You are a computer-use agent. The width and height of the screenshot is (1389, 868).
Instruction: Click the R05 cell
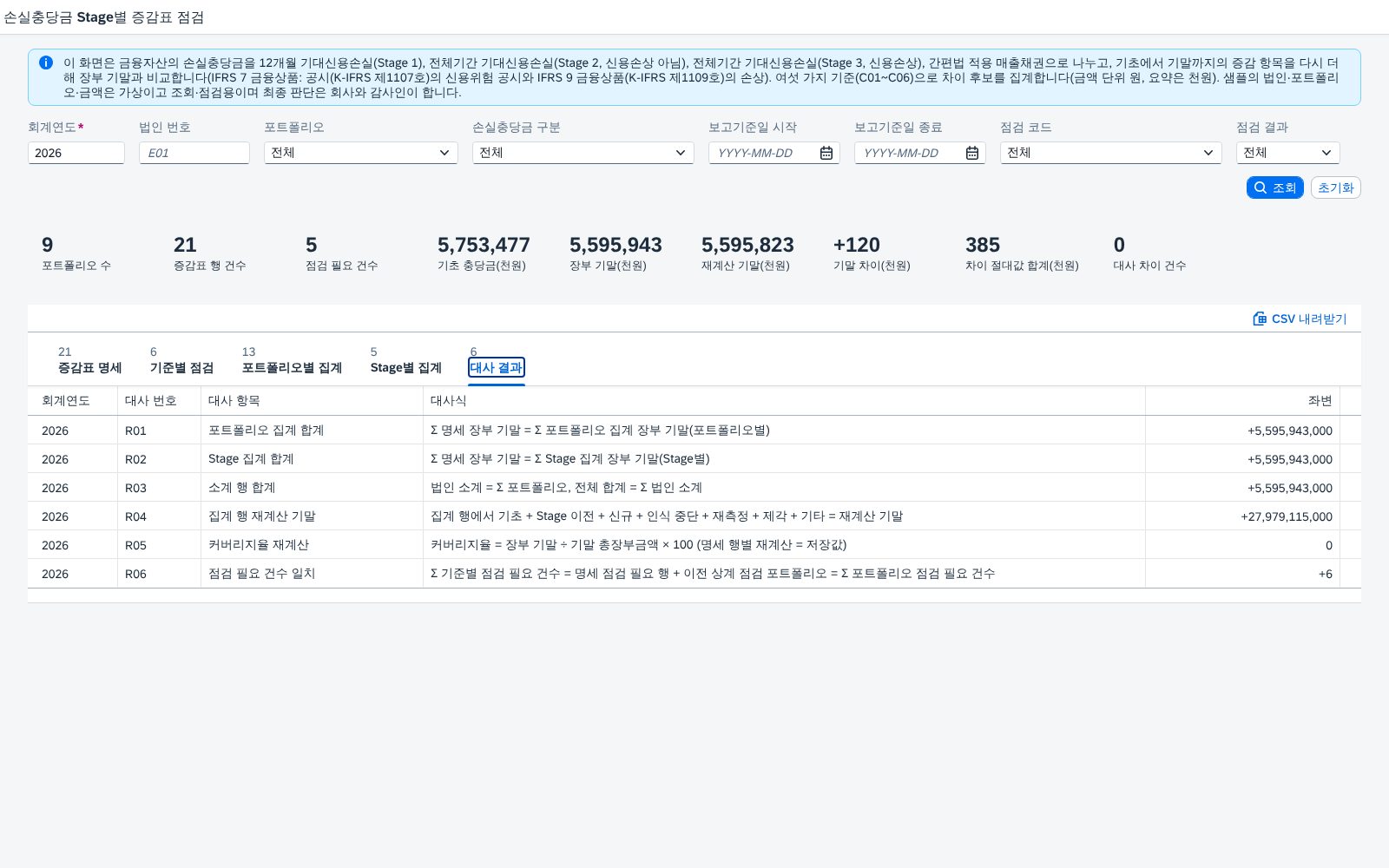(x=160, y=545)
